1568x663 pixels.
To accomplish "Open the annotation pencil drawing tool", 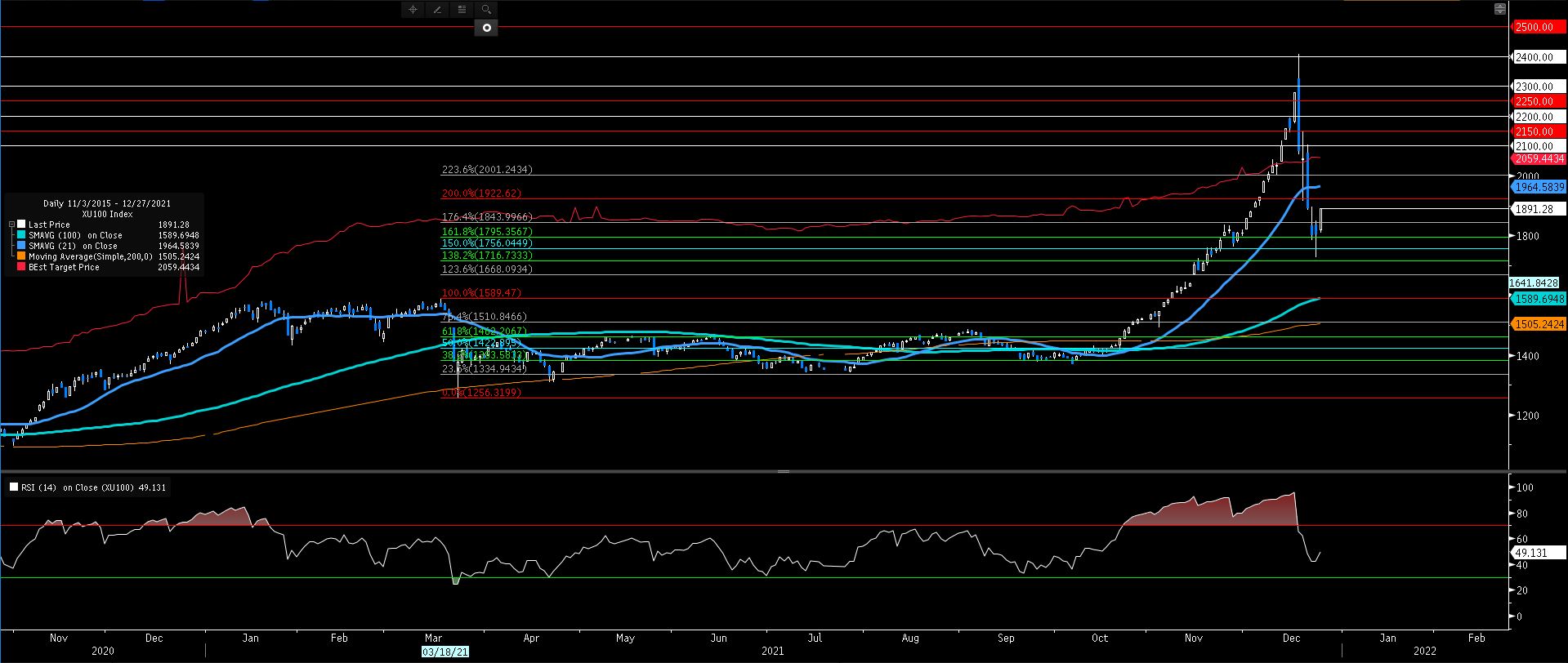I will [x=437, y=10].
